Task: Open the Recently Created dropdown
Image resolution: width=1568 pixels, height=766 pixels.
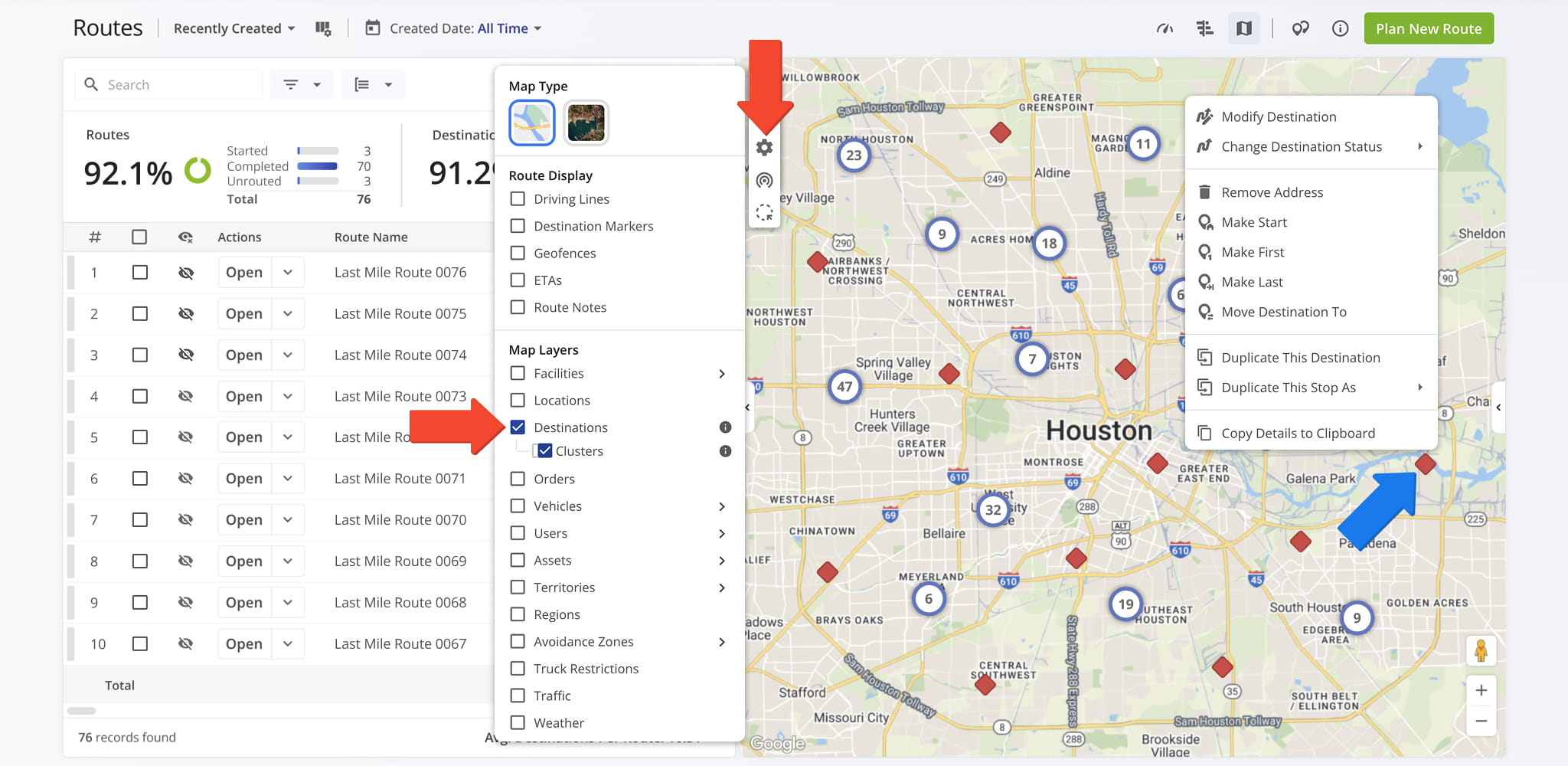Action: coord(234,29)
